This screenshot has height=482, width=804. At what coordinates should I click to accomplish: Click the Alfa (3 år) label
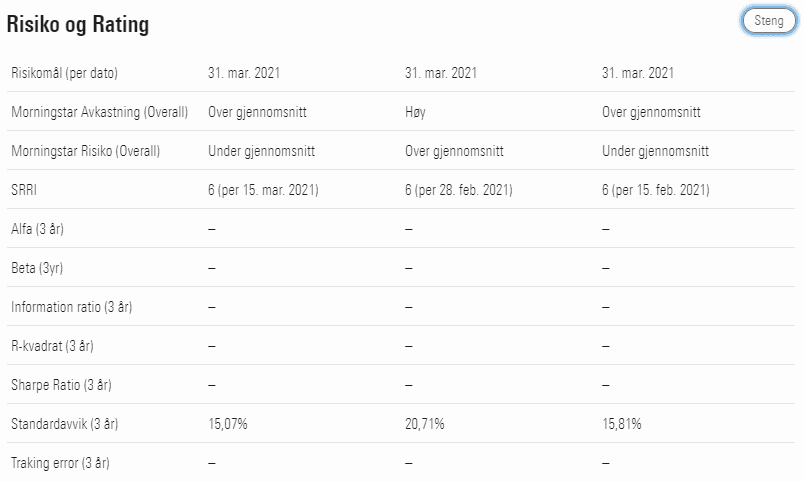click(x=37, y=229)
